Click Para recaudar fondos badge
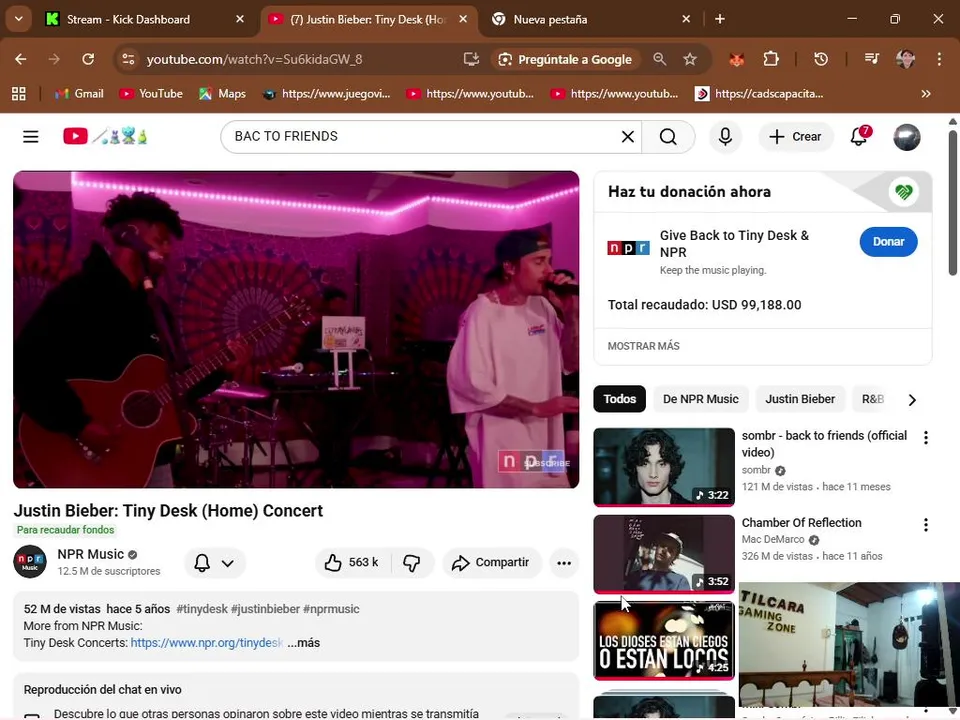The height and width of the screenshot is (720, 960). click(65, 530)
